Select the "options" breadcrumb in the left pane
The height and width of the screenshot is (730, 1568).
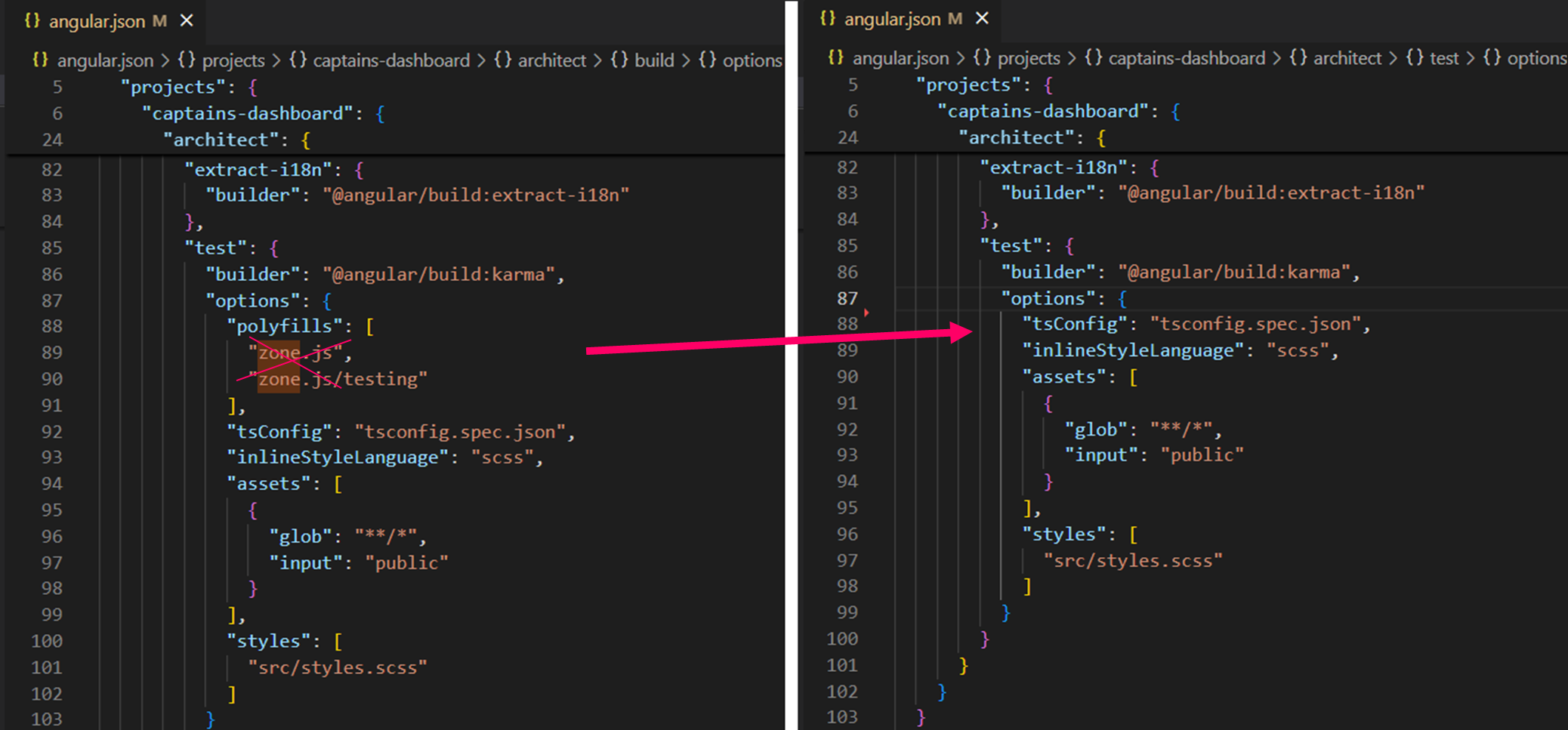pos(752,60)
